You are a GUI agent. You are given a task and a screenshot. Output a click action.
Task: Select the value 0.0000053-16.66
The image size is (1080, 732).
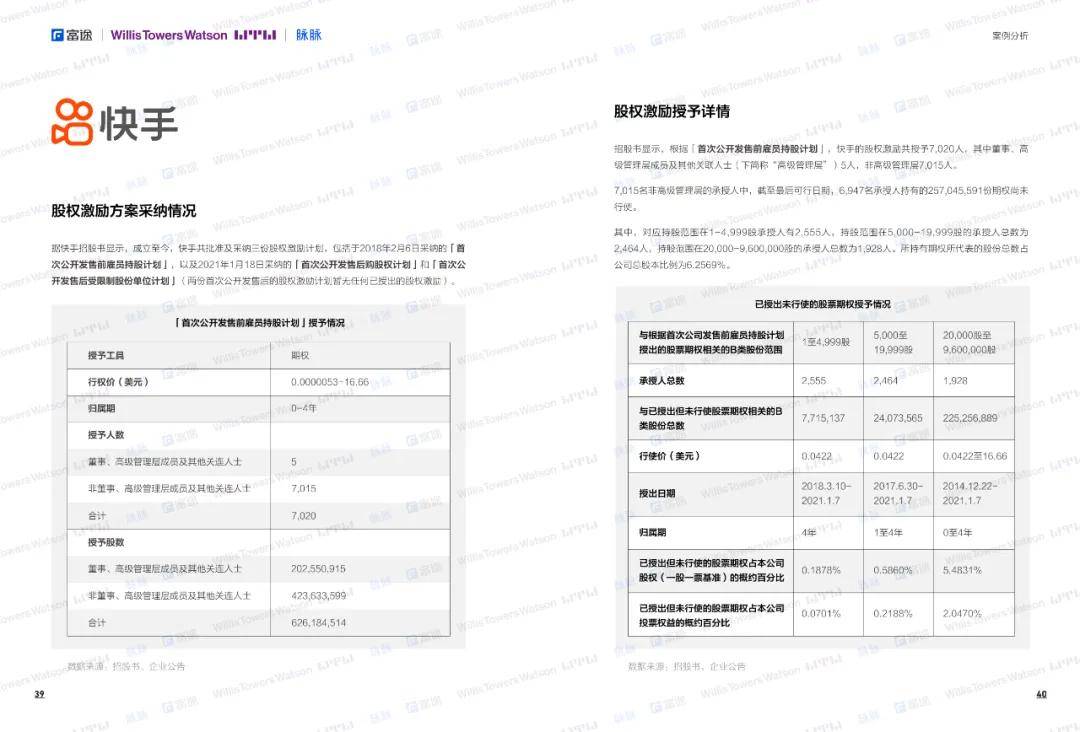[330, 381]
